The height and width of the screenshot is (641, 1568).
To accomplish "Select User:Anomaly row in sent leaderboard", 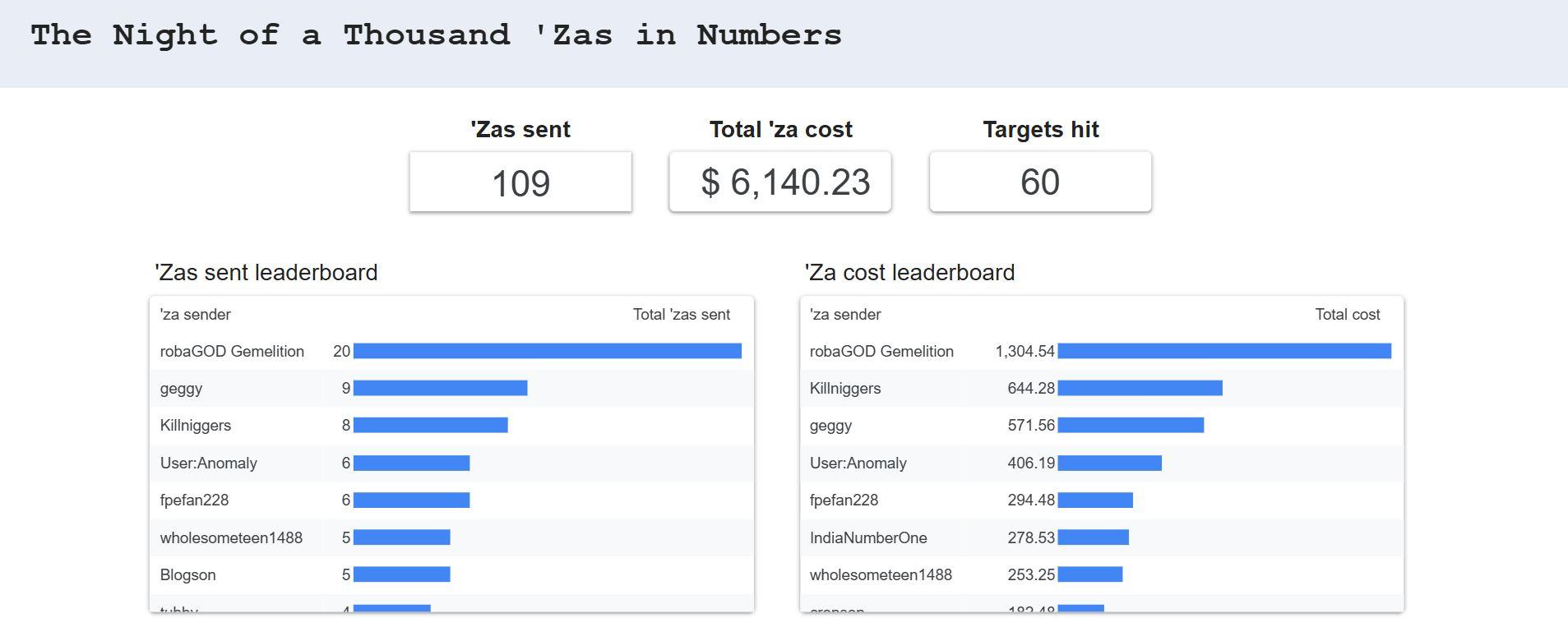I will 209,463.
